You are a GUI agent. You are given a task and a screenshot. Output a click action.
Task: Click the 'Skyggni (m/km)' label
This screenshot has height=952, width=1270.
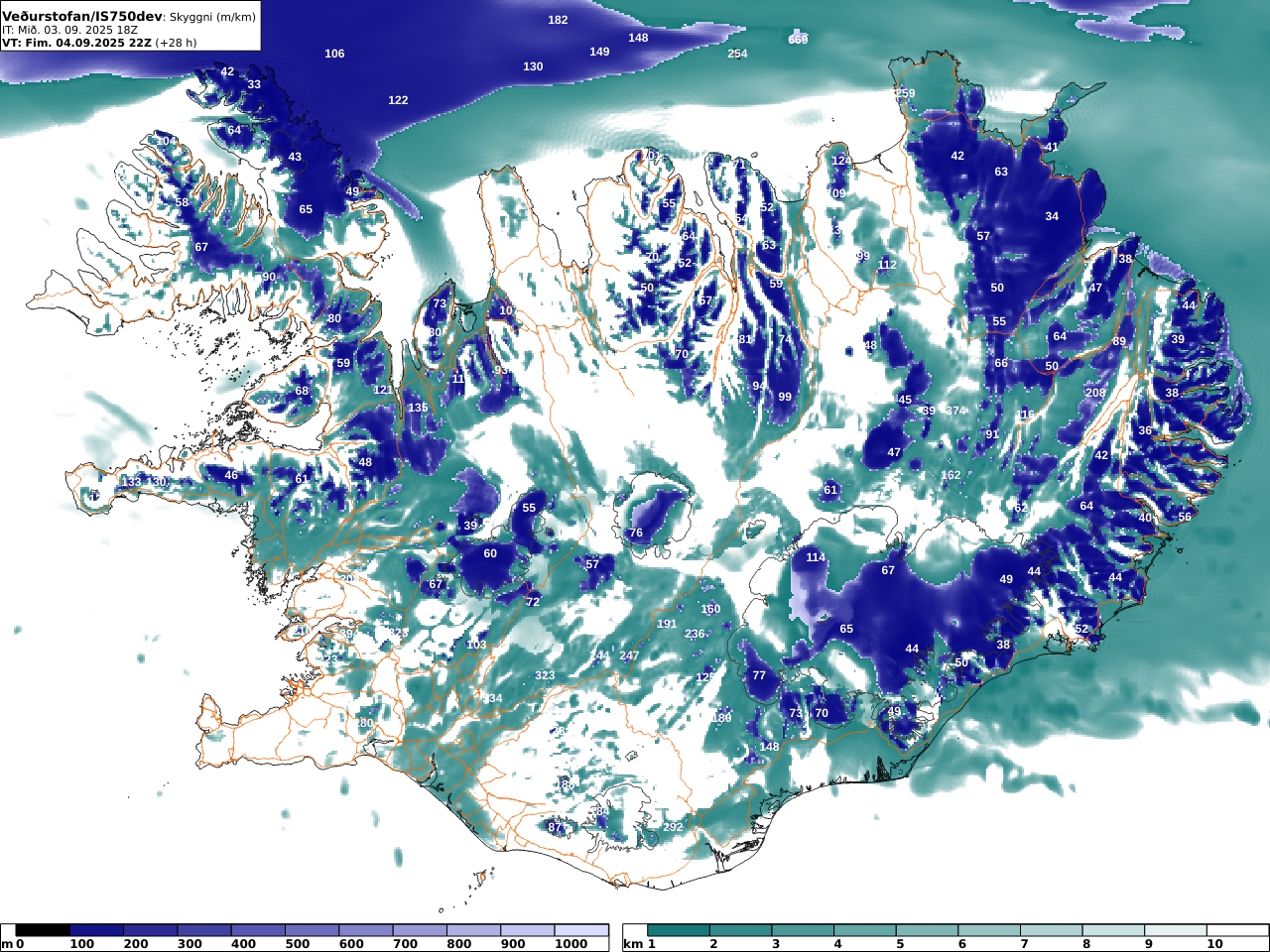[x=212, y=18]
